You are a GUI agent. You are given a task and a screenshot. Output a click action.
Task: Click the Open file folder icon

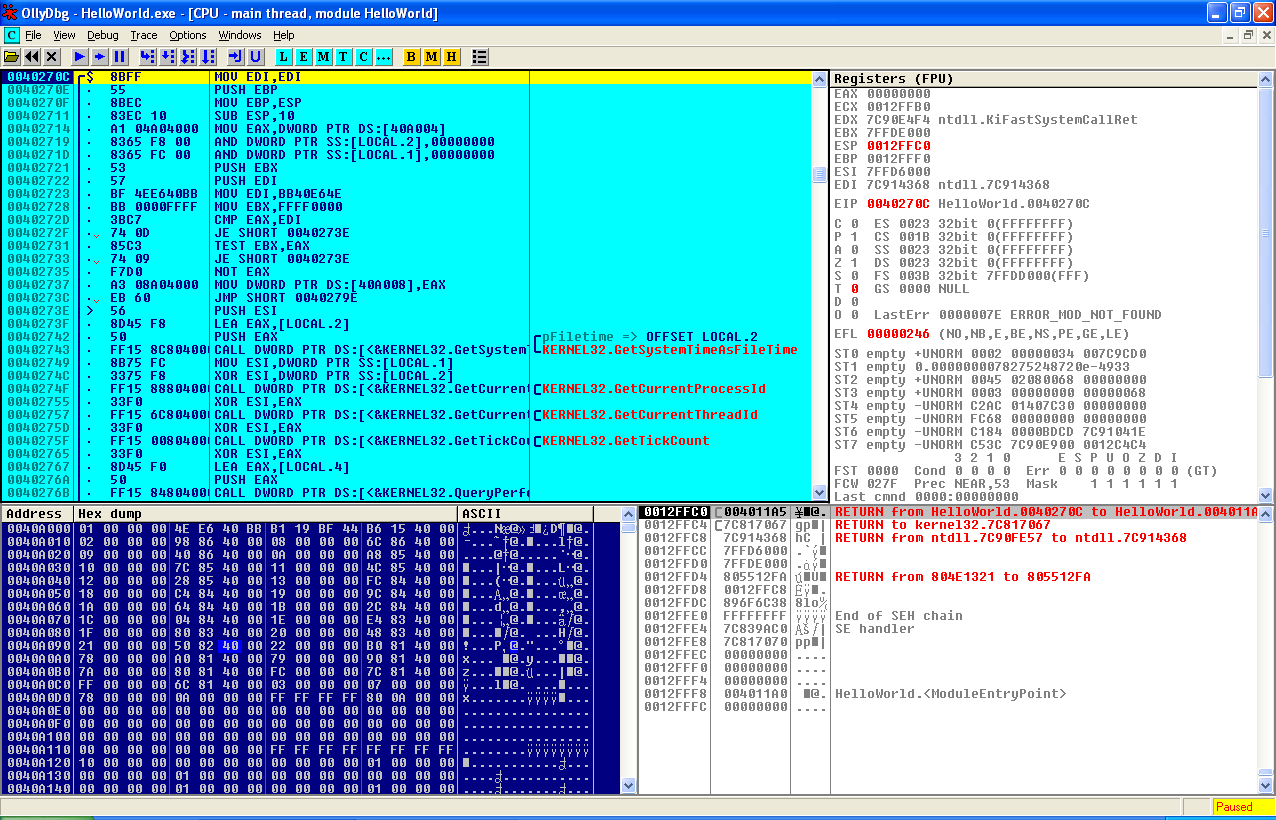[12, 57]
